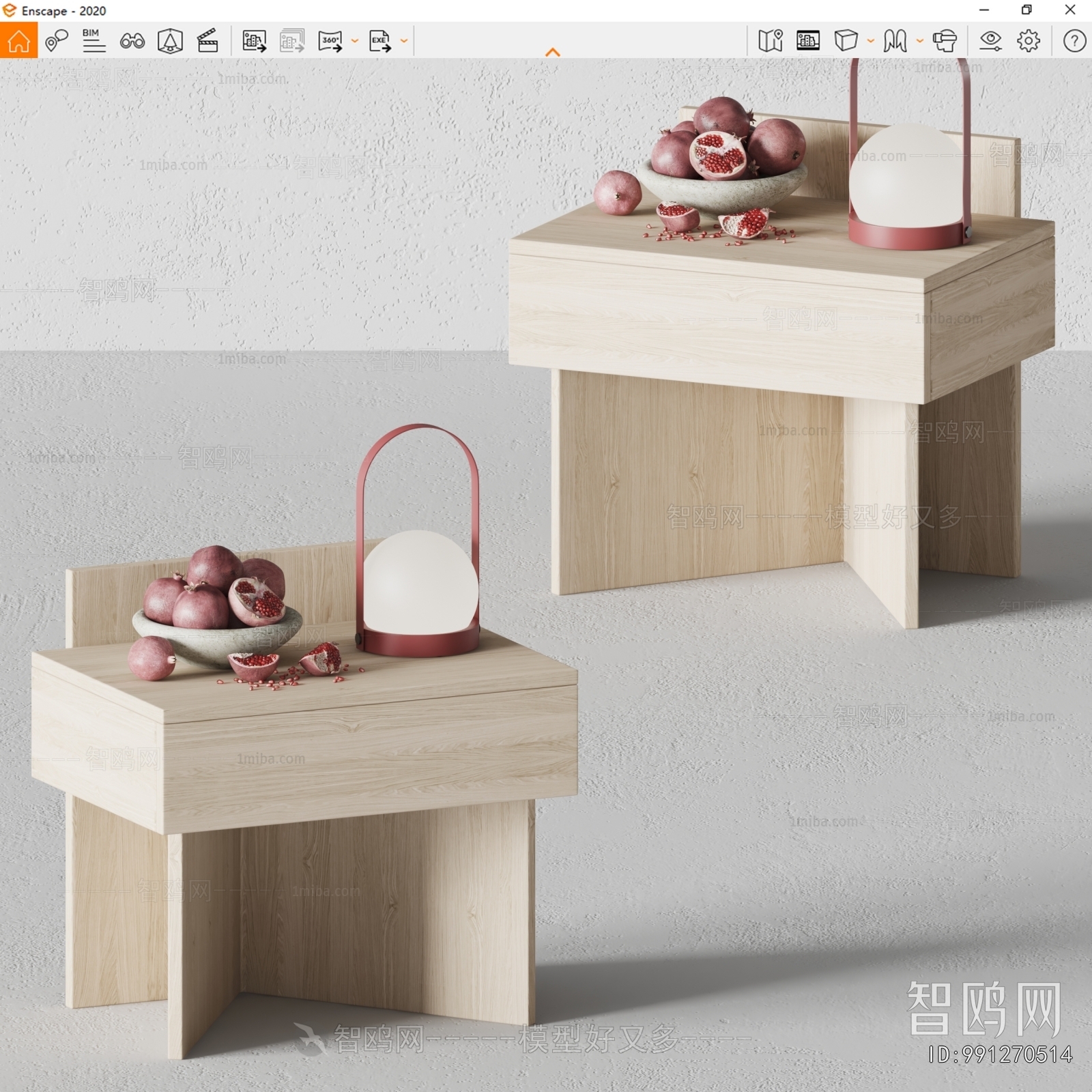The width and height of the screenshot is (1092, 1092).
Task: Click the wings navigation mode icon
Action: 895,41
